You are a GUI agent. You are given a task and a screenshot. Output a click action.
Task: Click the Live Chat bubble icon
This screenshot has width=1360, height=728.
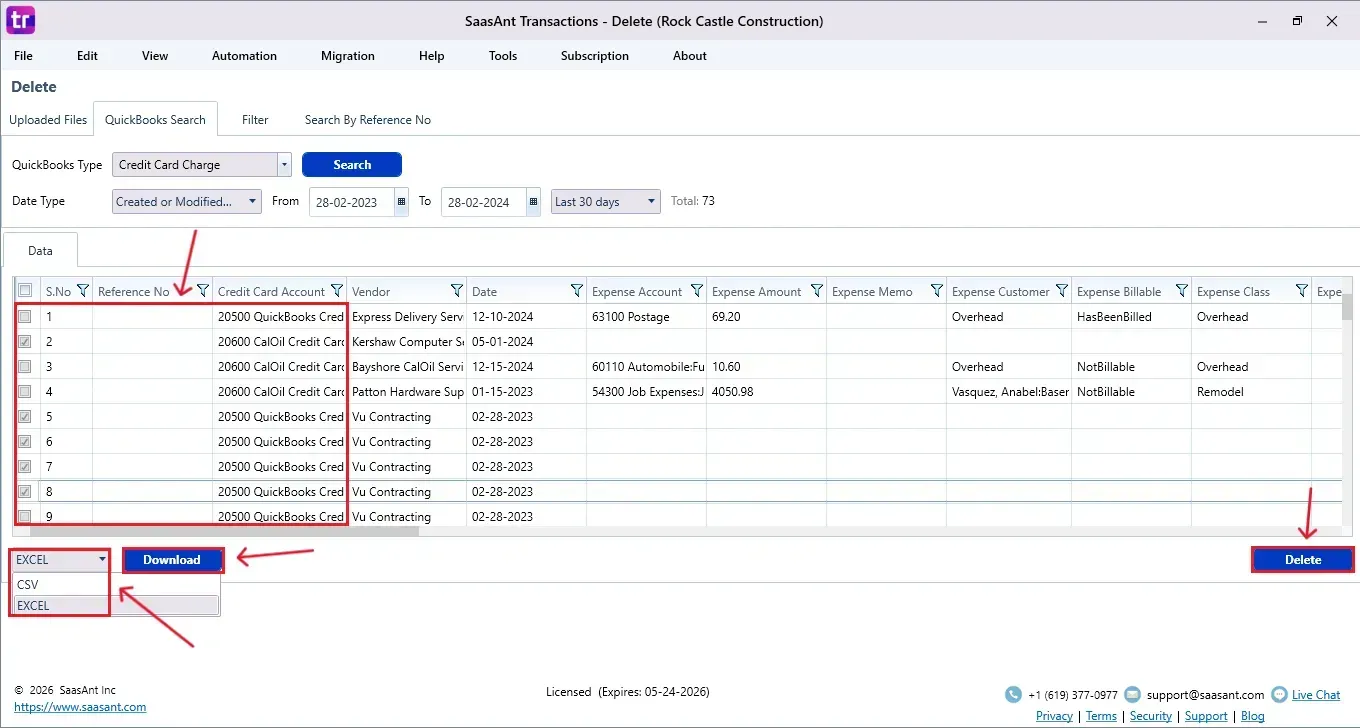click(x=1279, y=695)
